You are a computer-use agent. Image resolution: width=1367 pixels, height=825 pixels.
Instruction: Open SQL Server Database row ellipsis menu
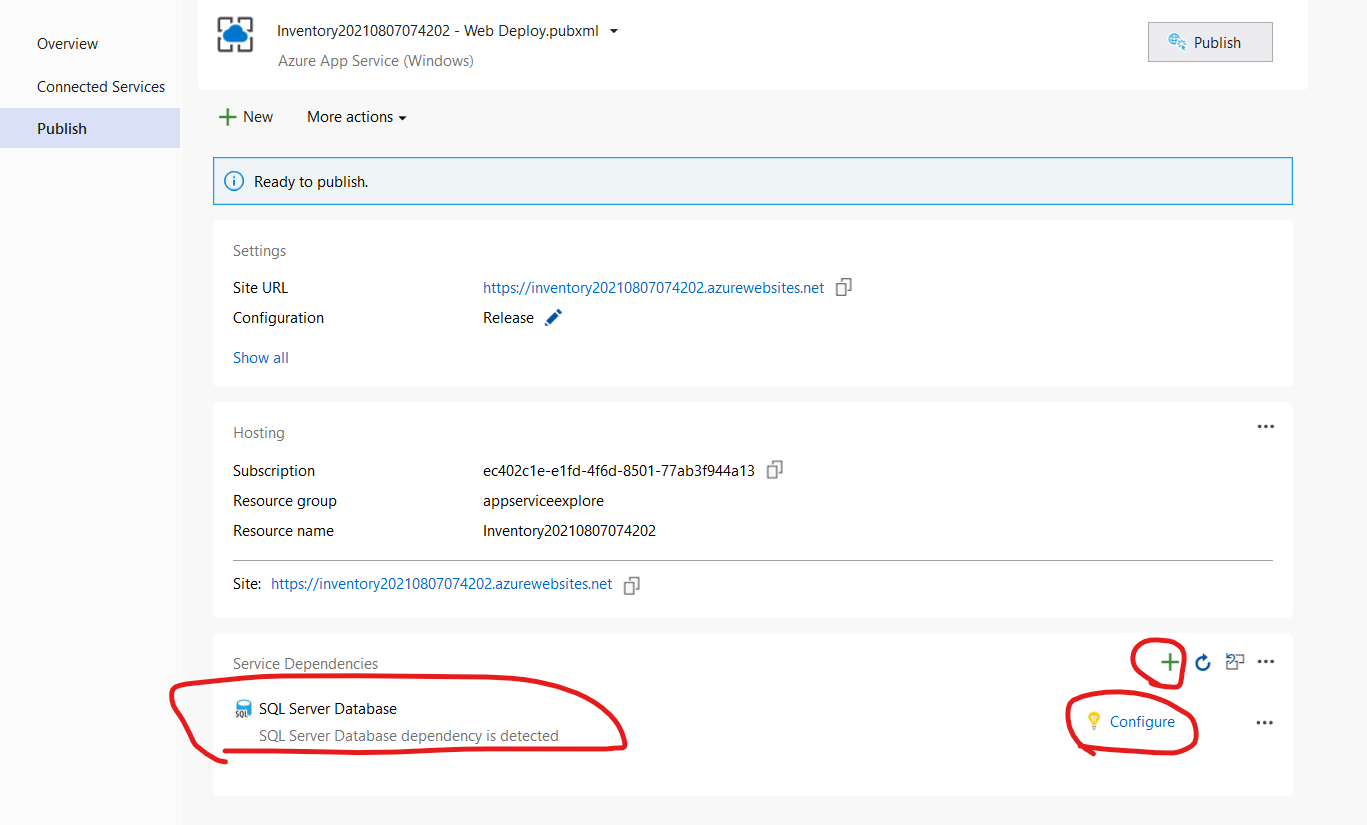(1264, 722)
